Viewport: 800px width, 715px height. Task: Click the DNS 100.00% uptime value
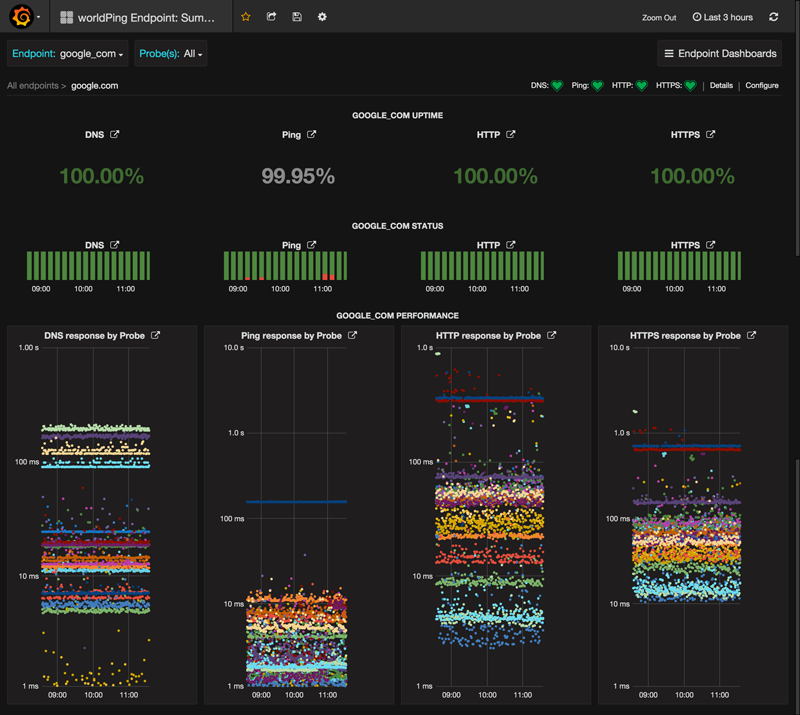point(102,177)
